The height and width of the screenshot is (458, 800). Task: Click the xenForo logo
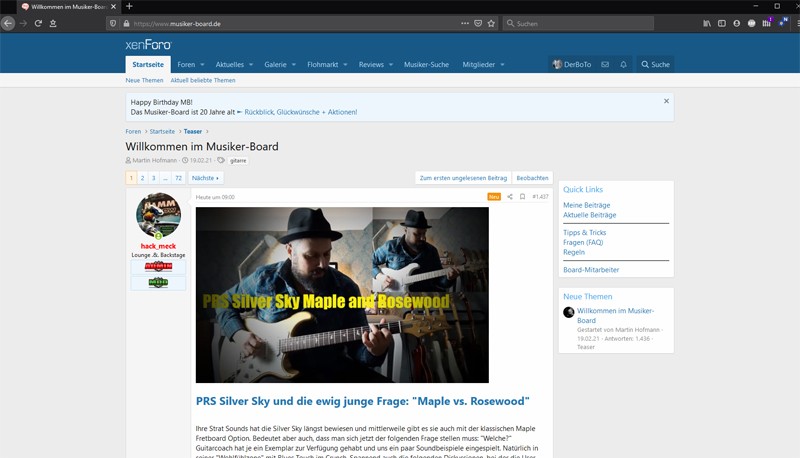tap(148, 45)
